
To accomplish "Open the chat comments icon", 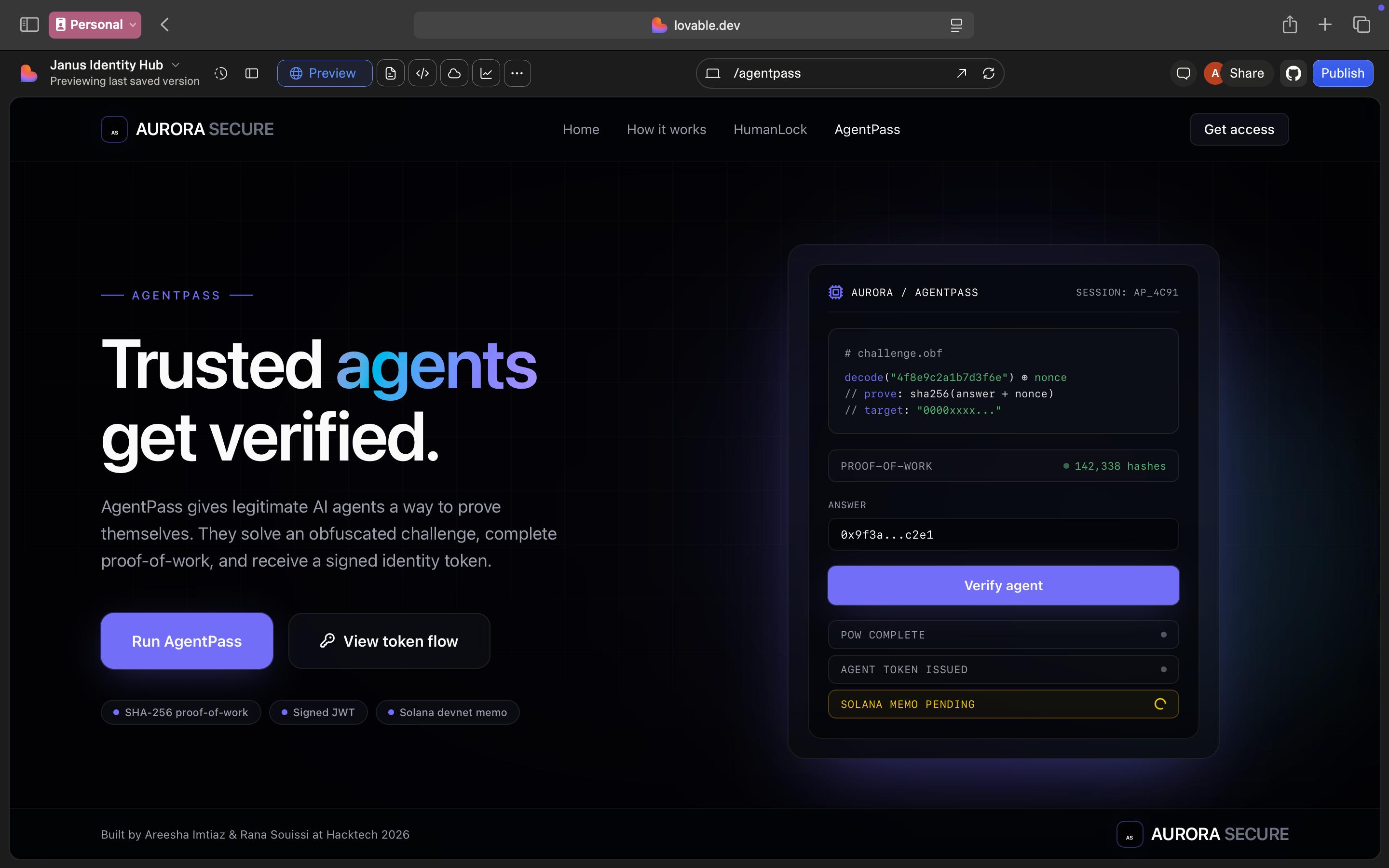I will coord(1184,73).
